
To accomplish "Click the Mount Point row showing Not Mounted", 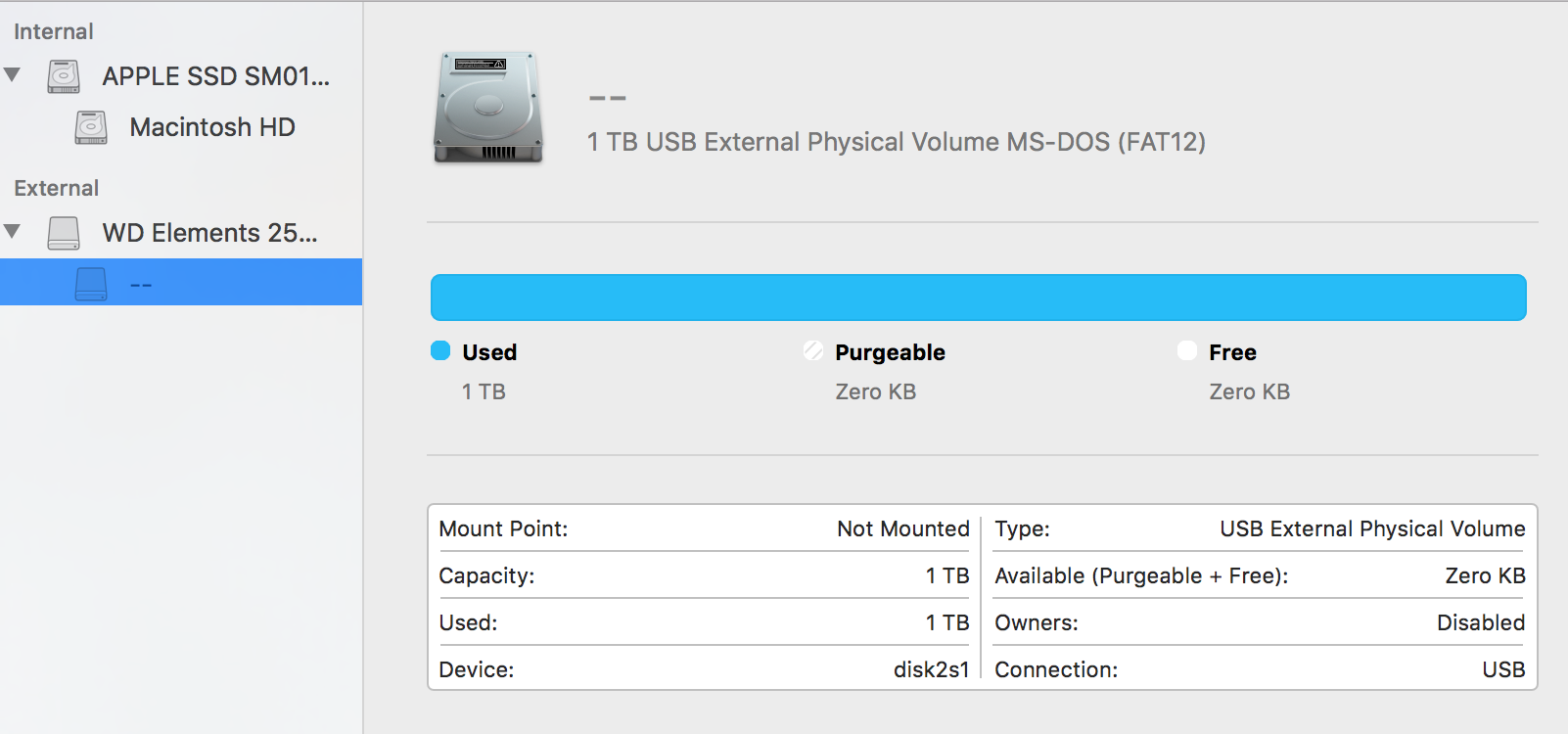I will tap(704, 528).
